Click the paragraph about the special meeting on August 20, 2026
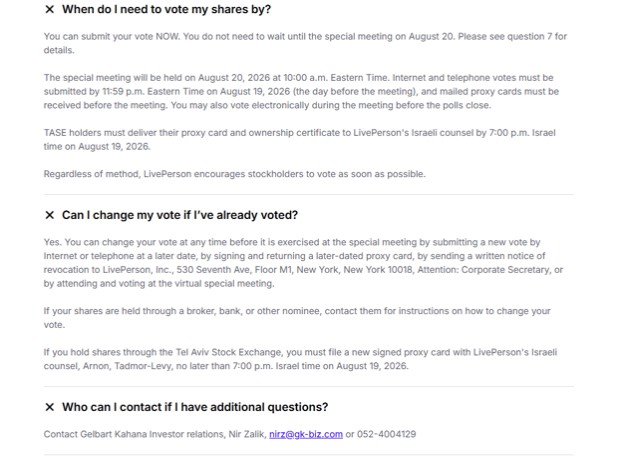 [x=301, y=92]
